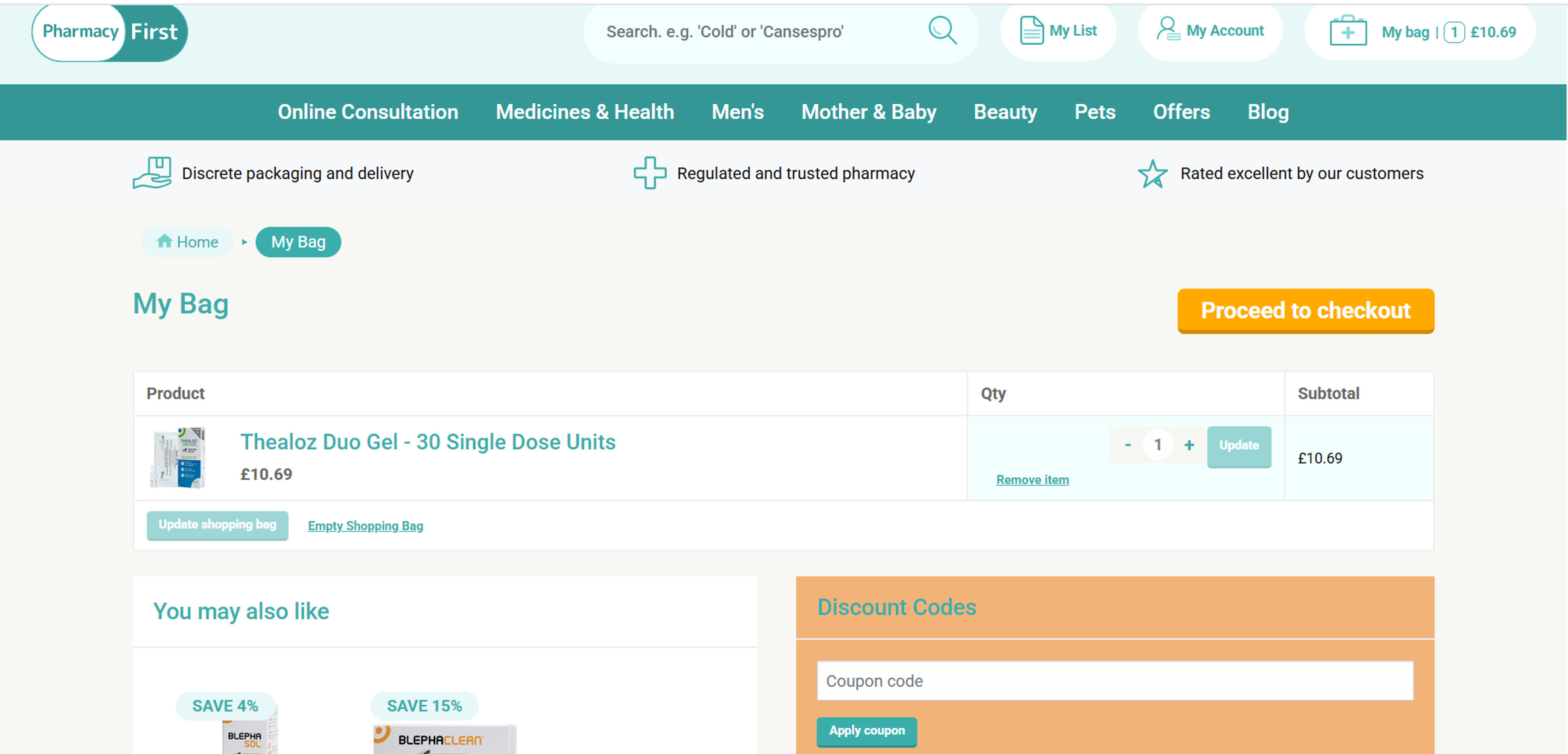
Task: Click the Subtotal column header
Action: (x=1328, y=393)
